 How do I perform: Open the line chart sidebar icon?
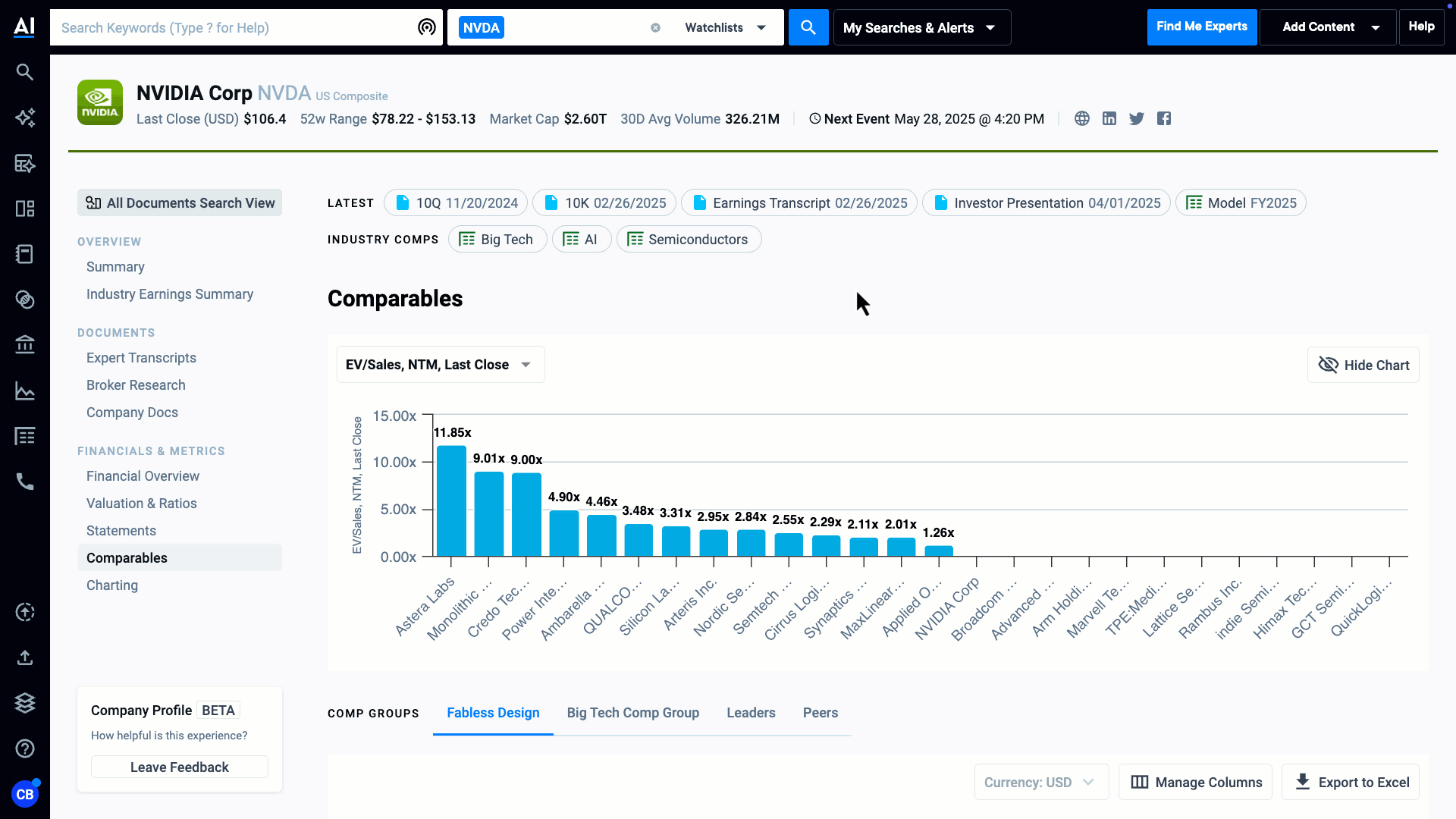point(25,391)
